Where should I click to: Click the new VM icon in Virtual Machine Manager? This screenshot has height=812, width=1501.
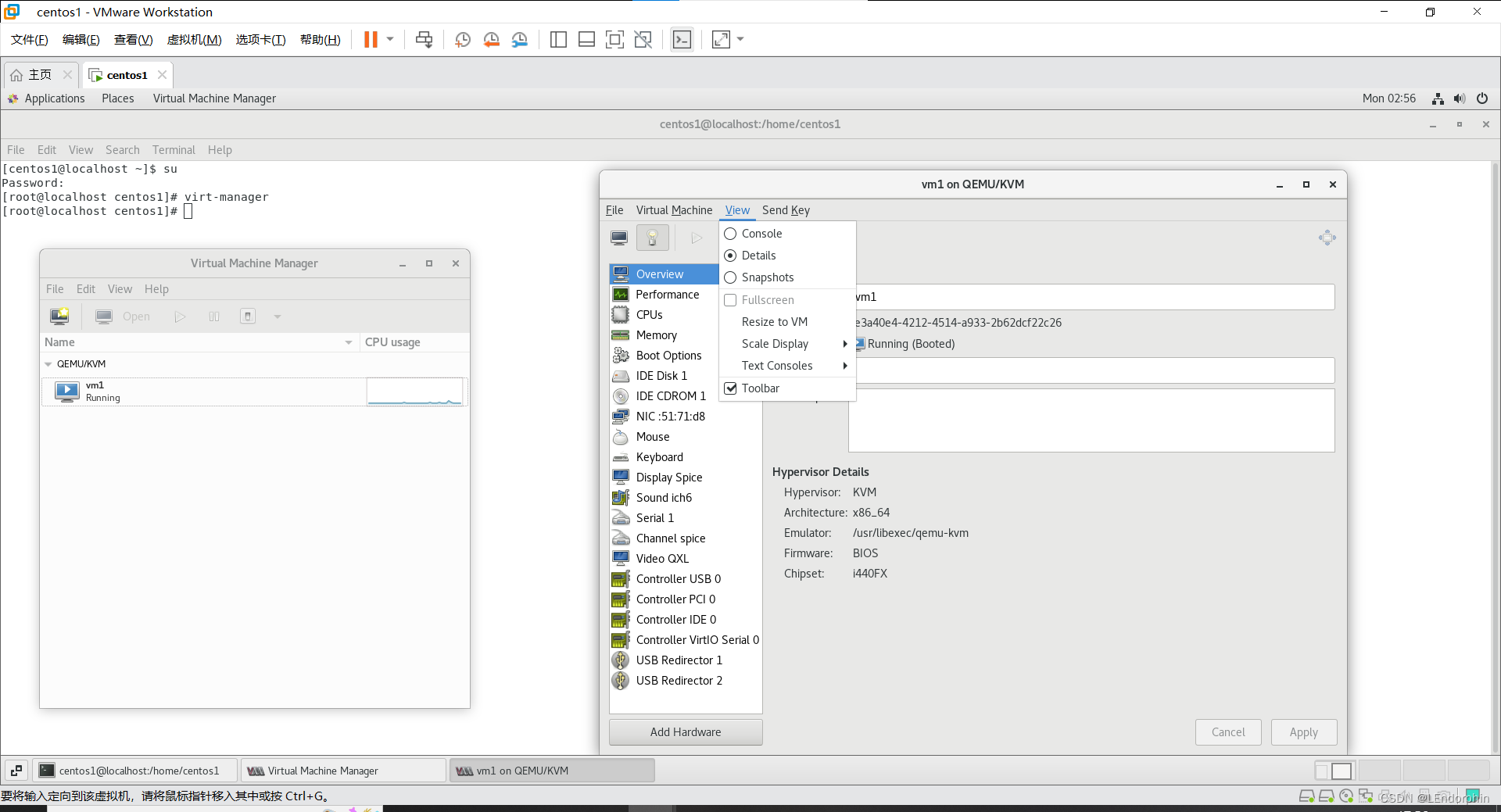(x=59, y=317)
